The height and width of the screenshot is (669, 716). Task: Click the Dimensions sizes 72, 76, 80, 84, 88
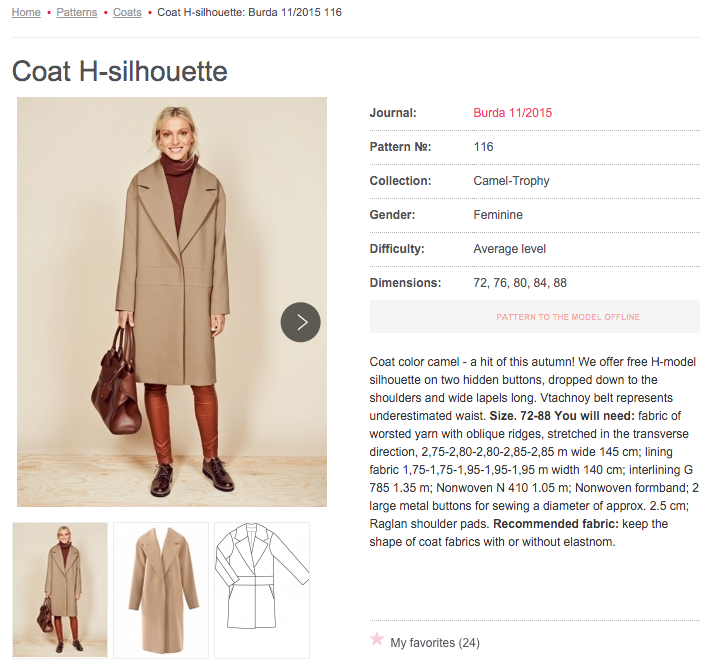(x=520, y=283)
